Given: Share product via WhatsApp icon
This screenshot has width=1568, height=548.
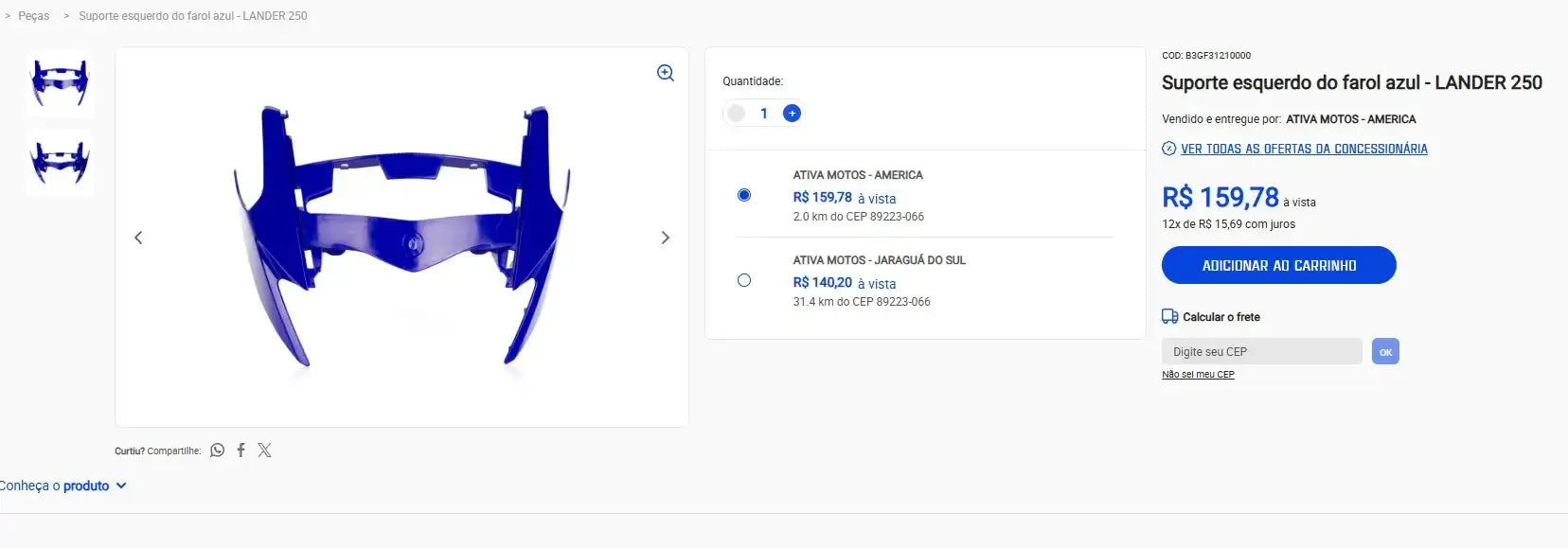Looking at the screenshot, I should pyautogui.click(x=218, y=451).
